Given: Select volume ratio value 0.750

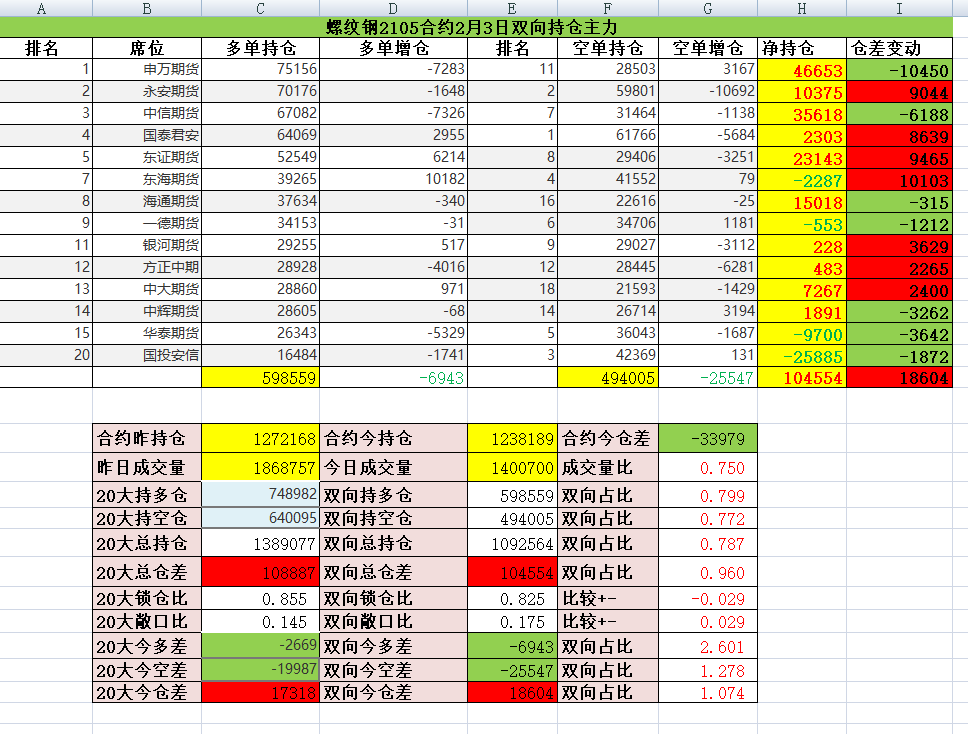Looking at the screenshot, I should coord(708,467).
